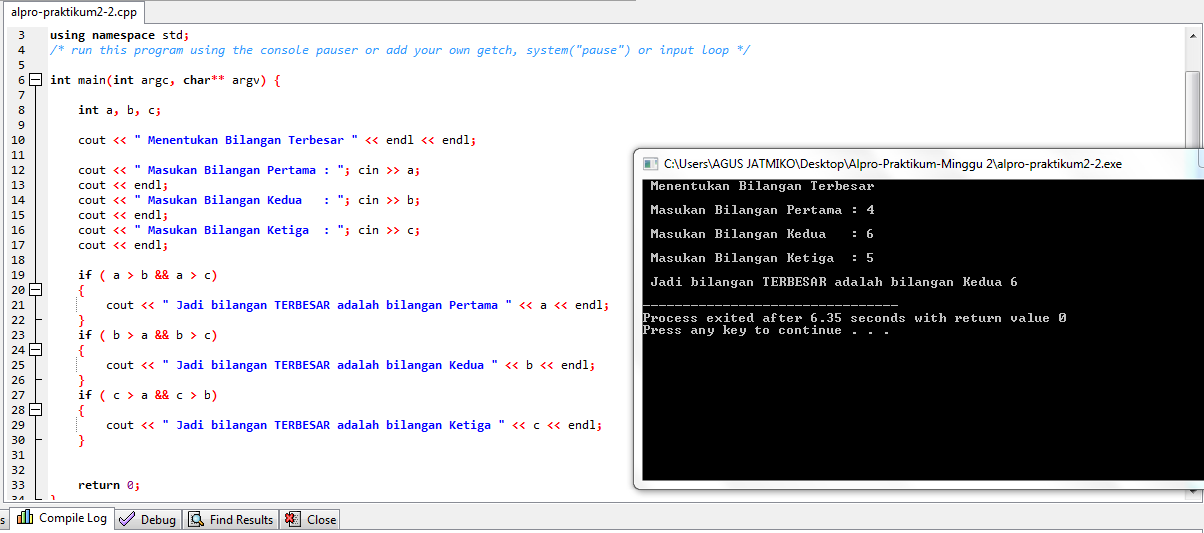The width and height of the screenshot is (1204, 533).
Task: Click the 'Masukan Bilangan Ketiga' code line
Action: point(249,230)
